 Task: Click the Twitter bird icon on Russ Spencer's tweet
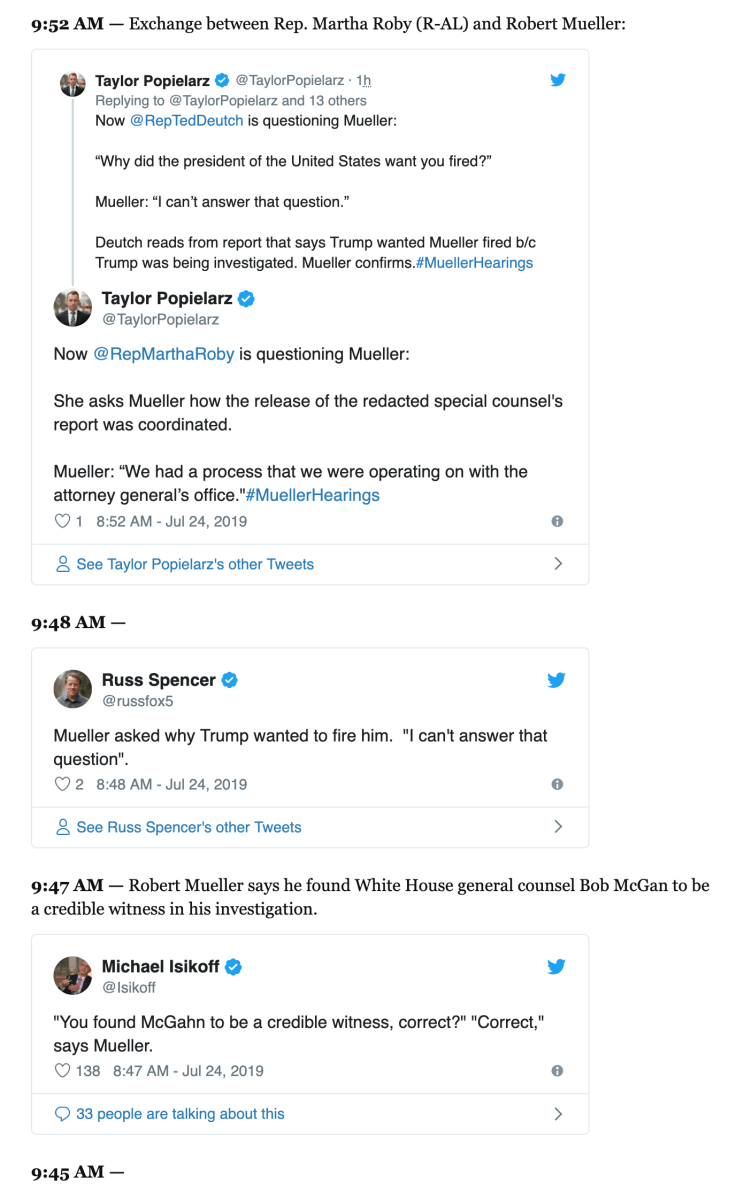pos(556,679)
